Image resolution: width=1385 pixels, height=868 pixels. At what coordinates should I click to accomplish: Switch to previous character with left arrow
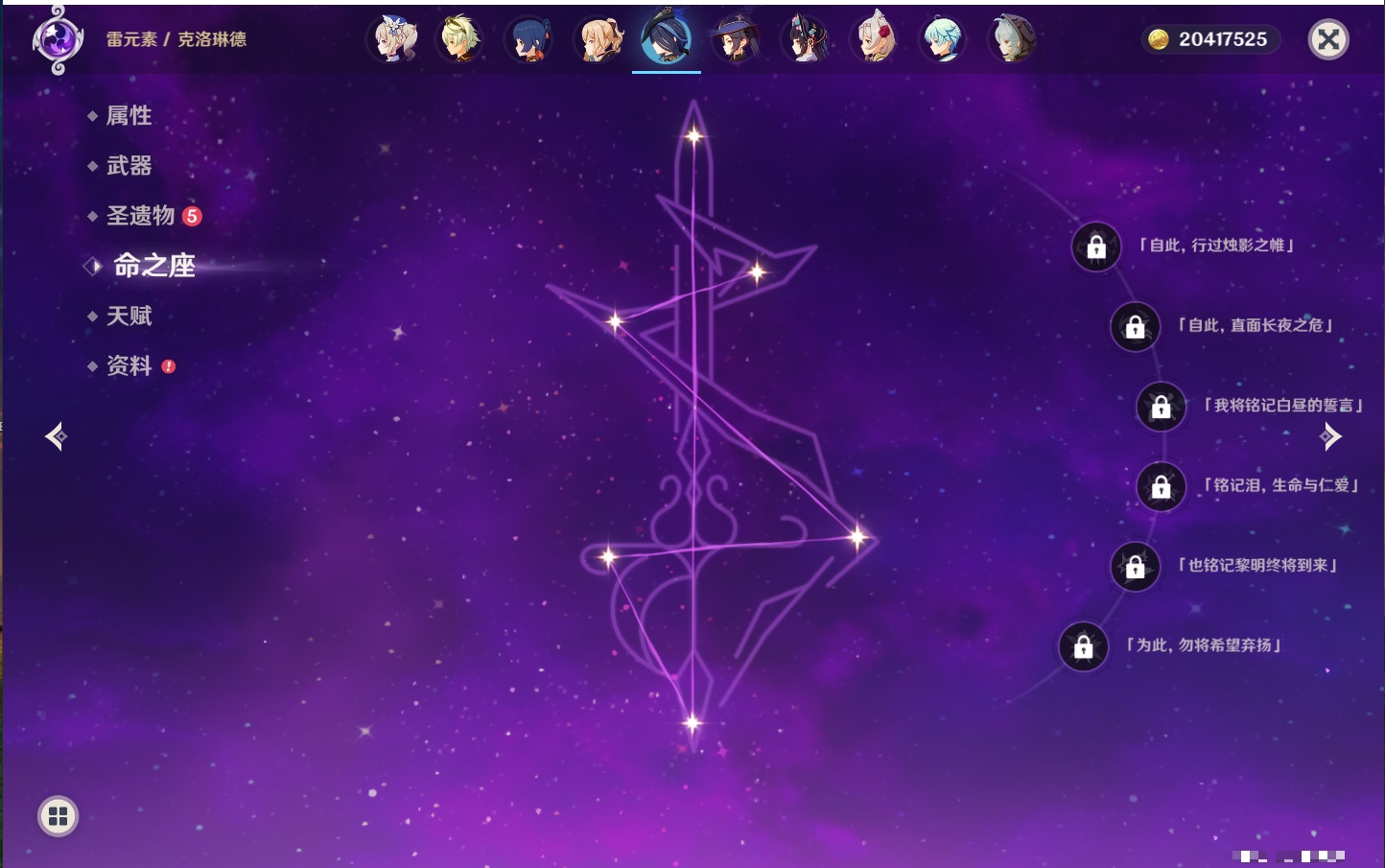click(56, 436)
